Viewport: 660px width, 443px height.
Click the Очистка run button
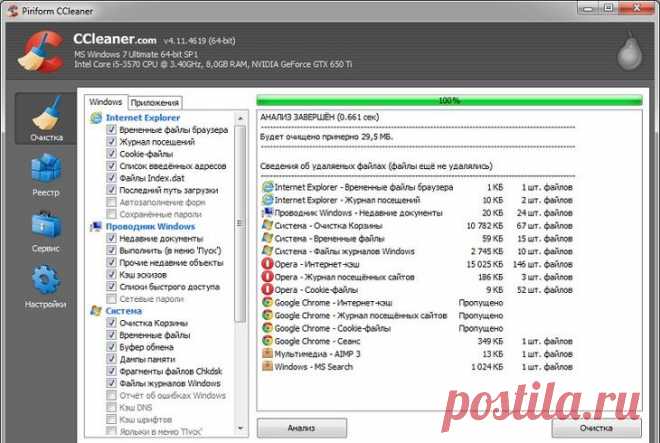596,428
